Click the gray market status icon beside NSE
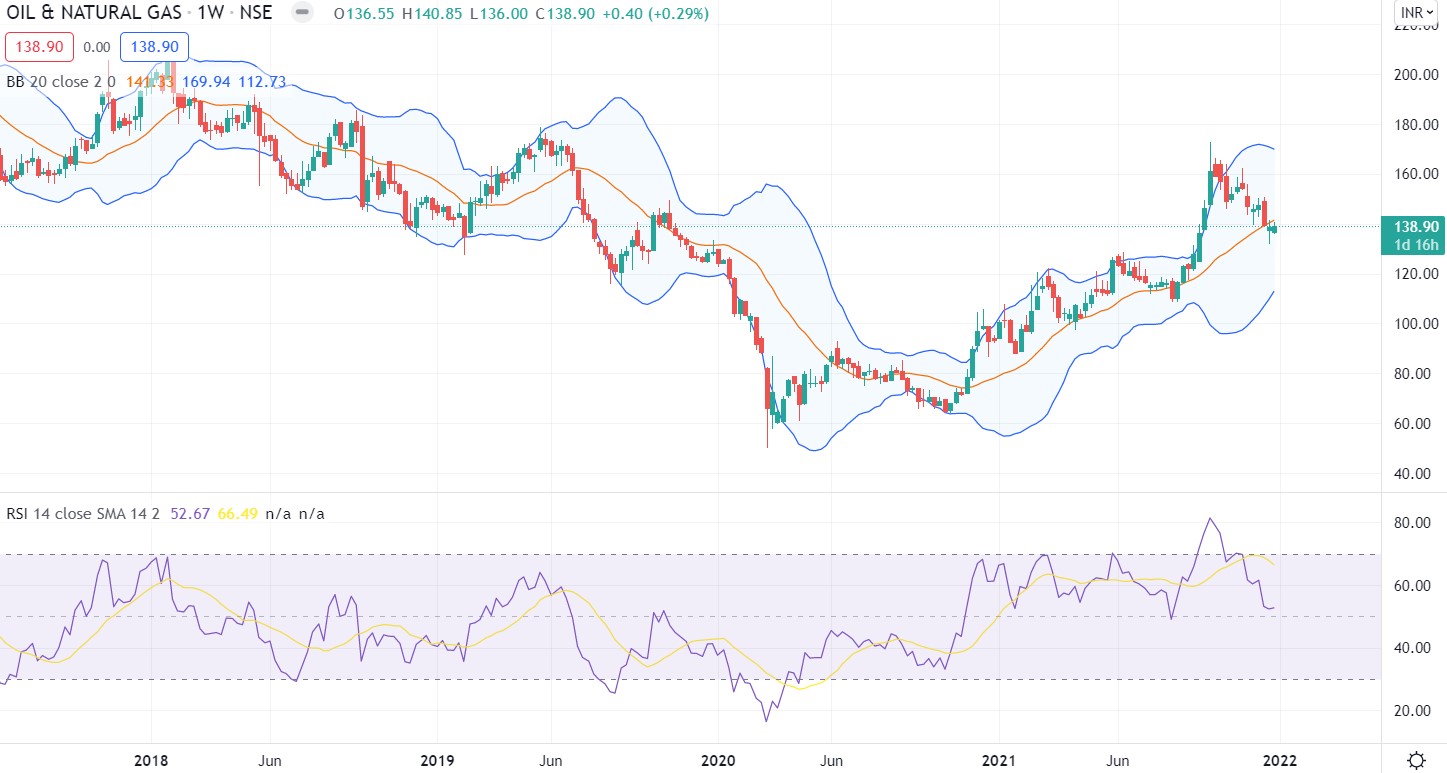 301,14
